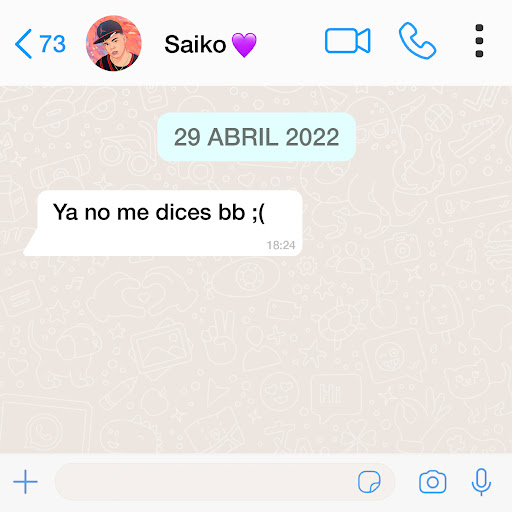Tap the empty chat wallpaper below the message

click(x=256, y=353)
